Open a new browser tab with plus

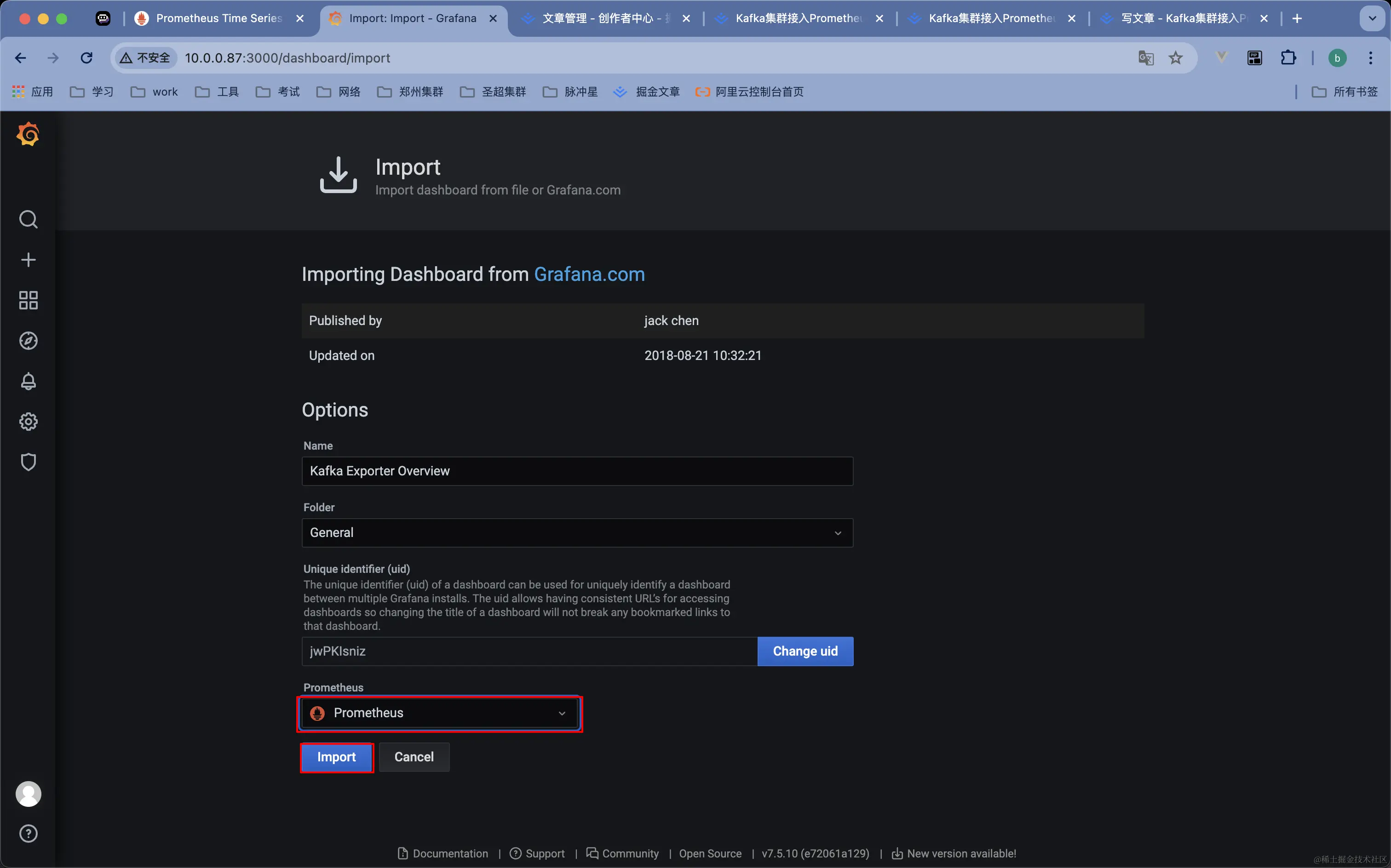tap(1297, 18)
